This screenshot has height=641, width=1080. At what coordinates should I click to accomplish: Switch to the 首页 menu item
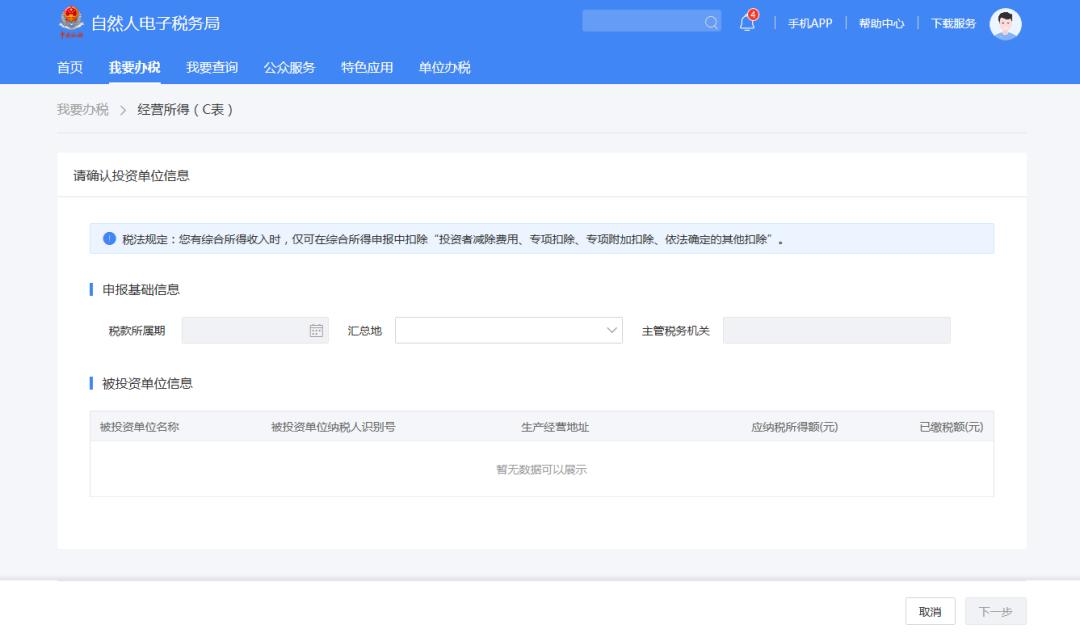pos(68,67)
